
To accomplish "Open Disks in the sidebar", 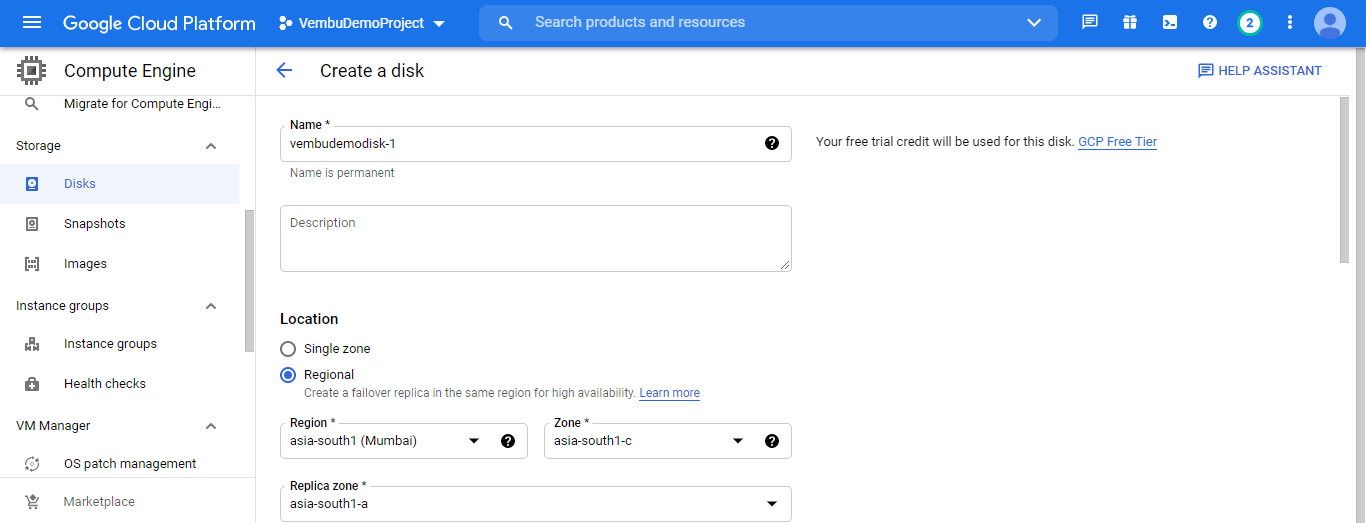I will [120, 184].
